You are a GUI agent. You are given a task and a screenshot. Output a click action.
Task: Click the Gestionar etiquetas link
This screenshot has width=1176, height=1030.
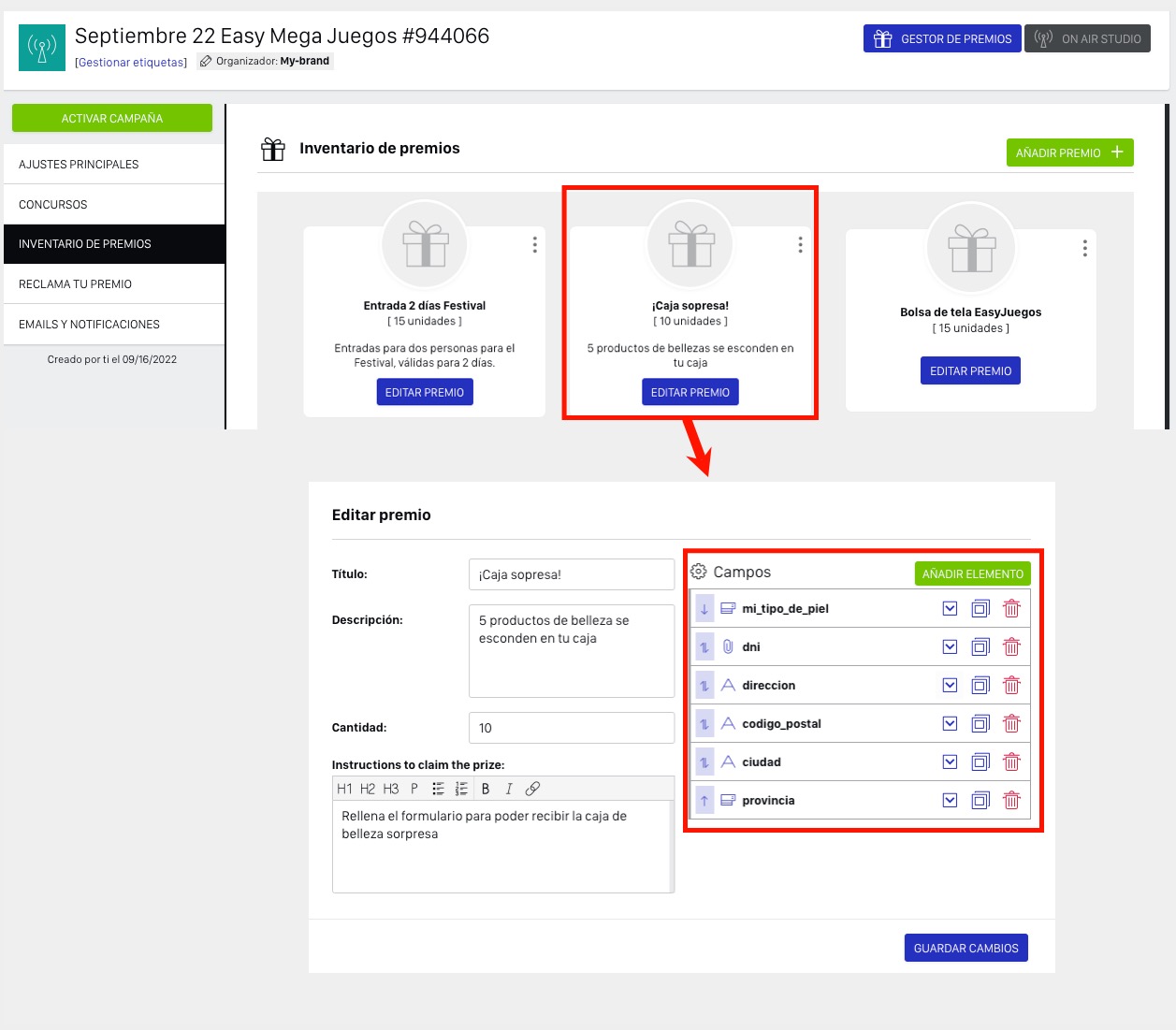coord(131,63)
